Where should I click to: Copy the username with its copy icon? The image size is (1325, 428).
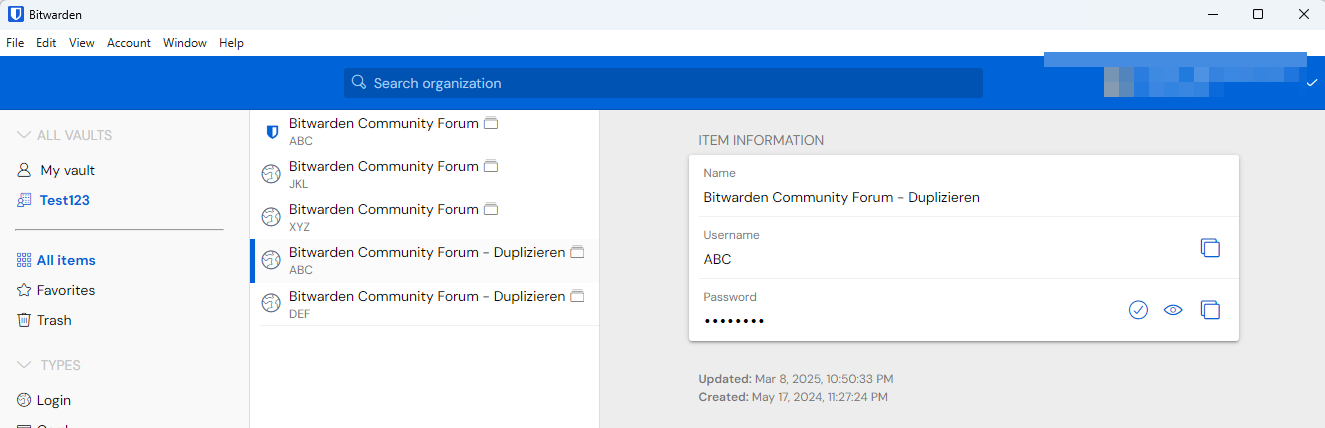(1210, 248)
